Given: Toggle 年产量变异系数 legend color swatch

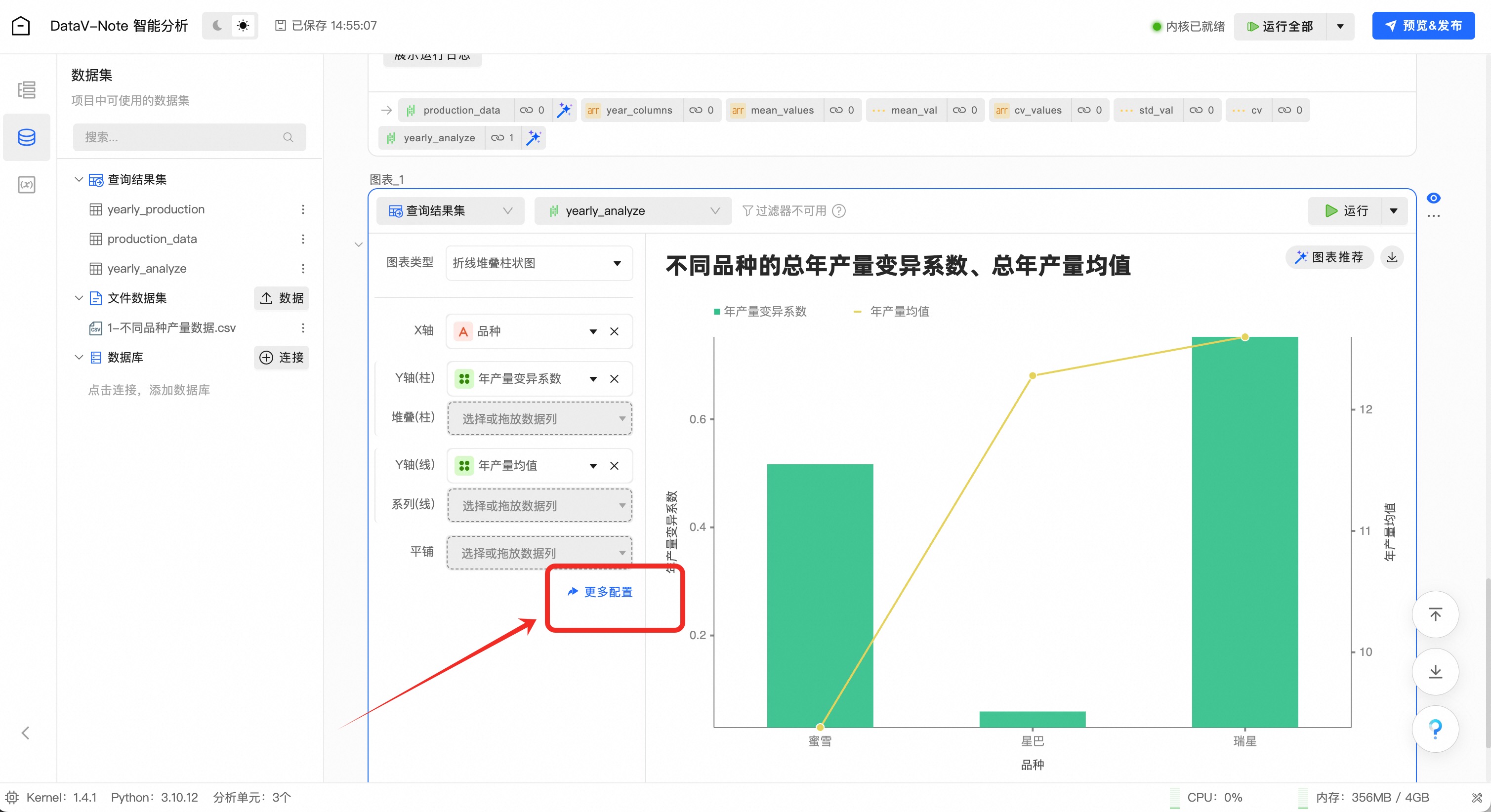Looking at the screenshot, I should click(x=716, y=311).
